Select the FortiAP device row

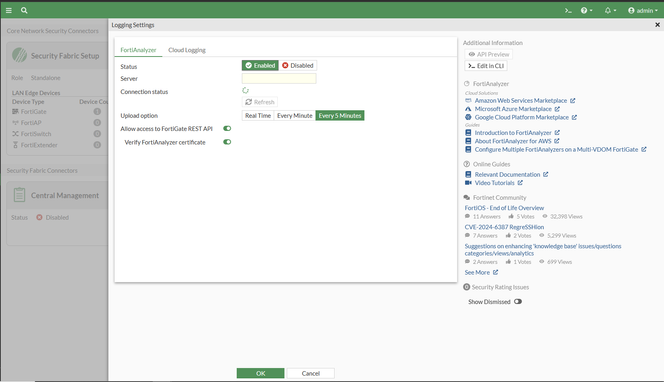pos(57,123)
